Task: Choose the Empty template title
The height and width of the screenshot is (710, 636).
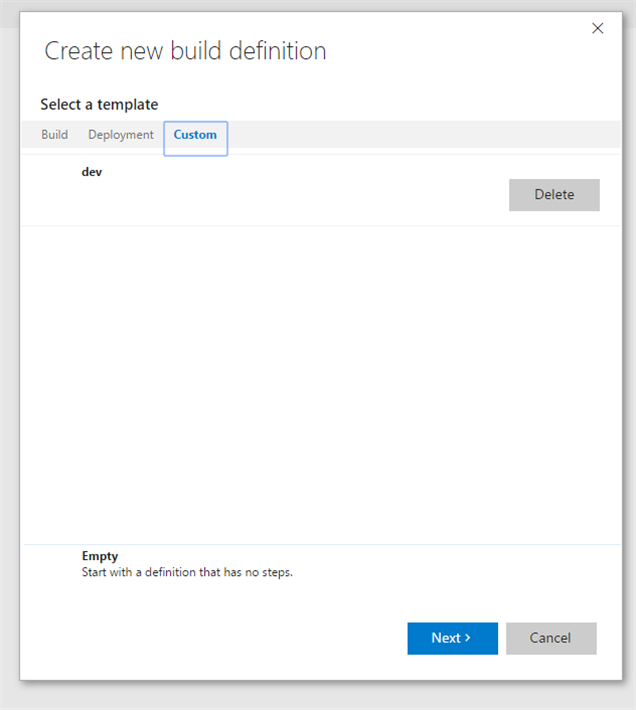Action: click(100, 556)
